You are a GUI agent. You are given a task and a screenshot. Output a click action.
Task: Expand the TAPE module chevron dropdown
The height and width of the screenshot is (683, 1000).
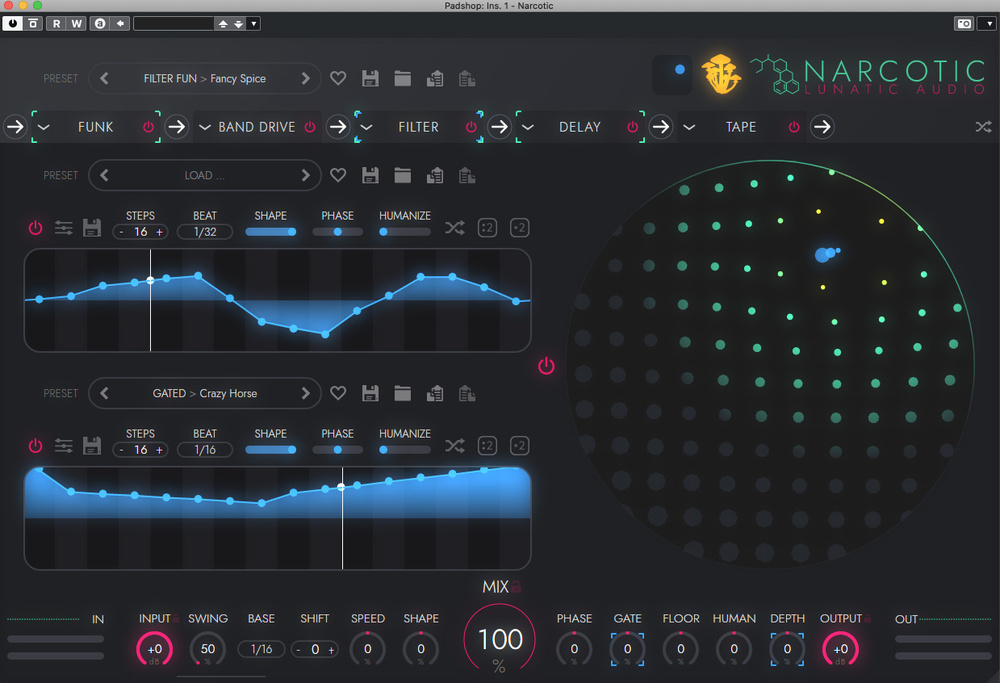pos(689,127)
